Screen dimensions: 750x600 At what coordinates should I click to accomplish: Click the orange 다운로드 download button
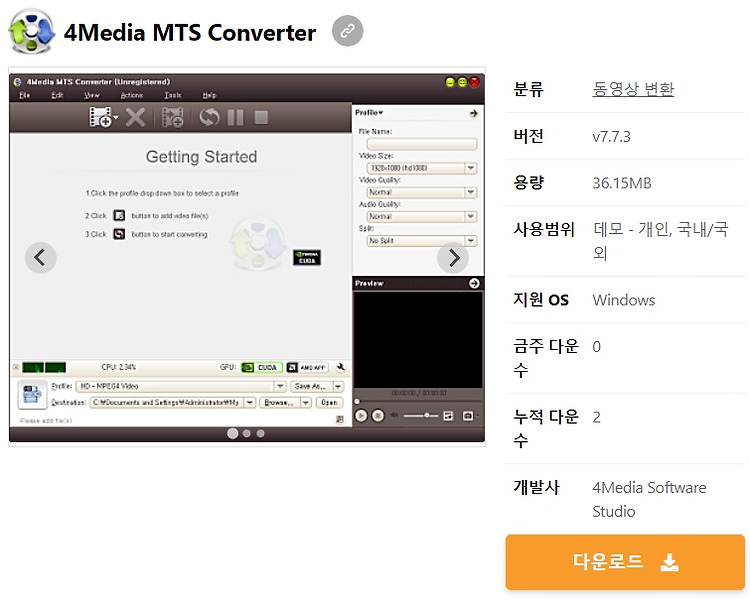click(625, 562)
